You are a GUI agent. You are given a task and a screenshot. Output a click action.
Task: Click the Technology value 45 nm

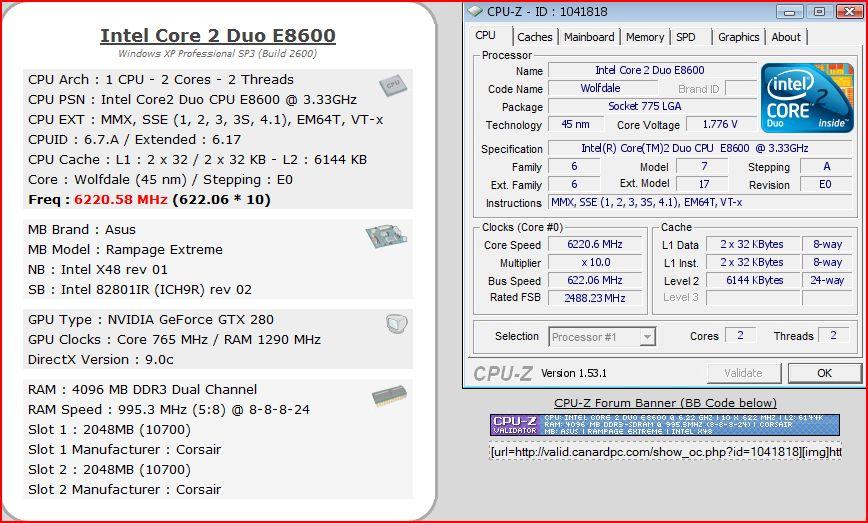click(x=576, y=125)
